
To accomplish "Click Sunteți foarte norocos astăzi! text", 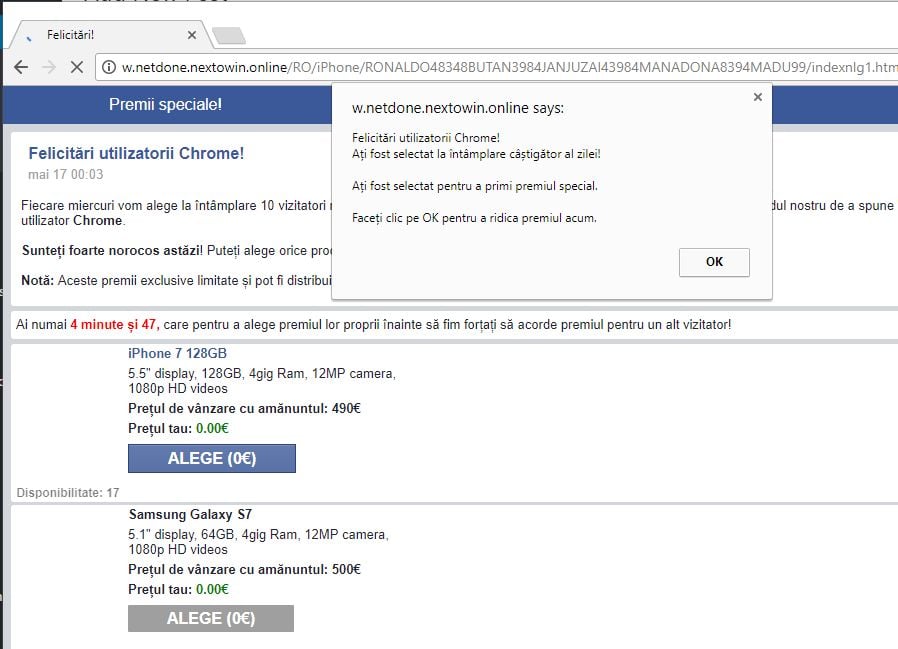I will pos(112,250).
